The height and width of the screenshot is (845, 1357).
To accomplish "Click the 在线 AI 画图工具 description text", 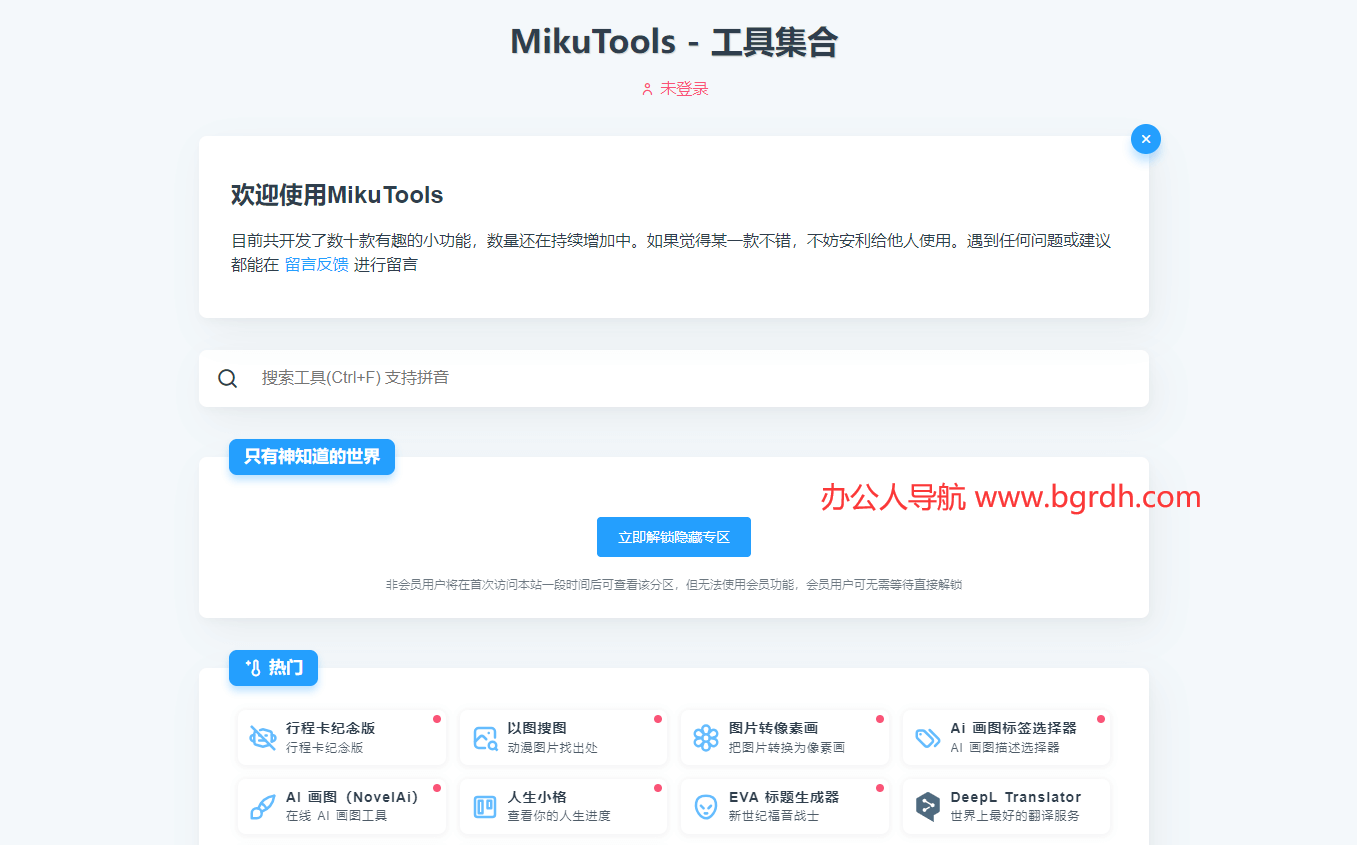I will tap(336, 816).
